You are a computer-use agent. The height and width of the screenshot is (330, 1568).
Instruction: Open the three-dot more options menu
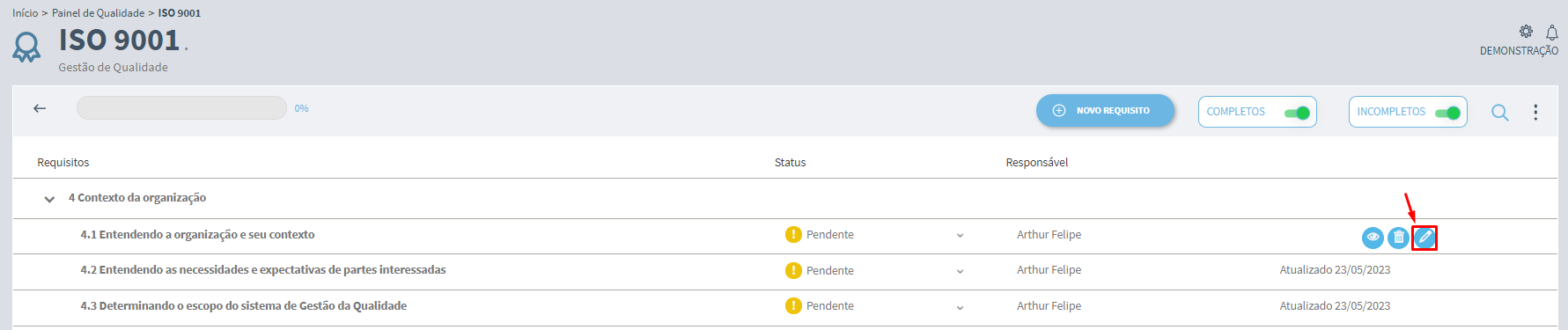(x=1535, y=112)
